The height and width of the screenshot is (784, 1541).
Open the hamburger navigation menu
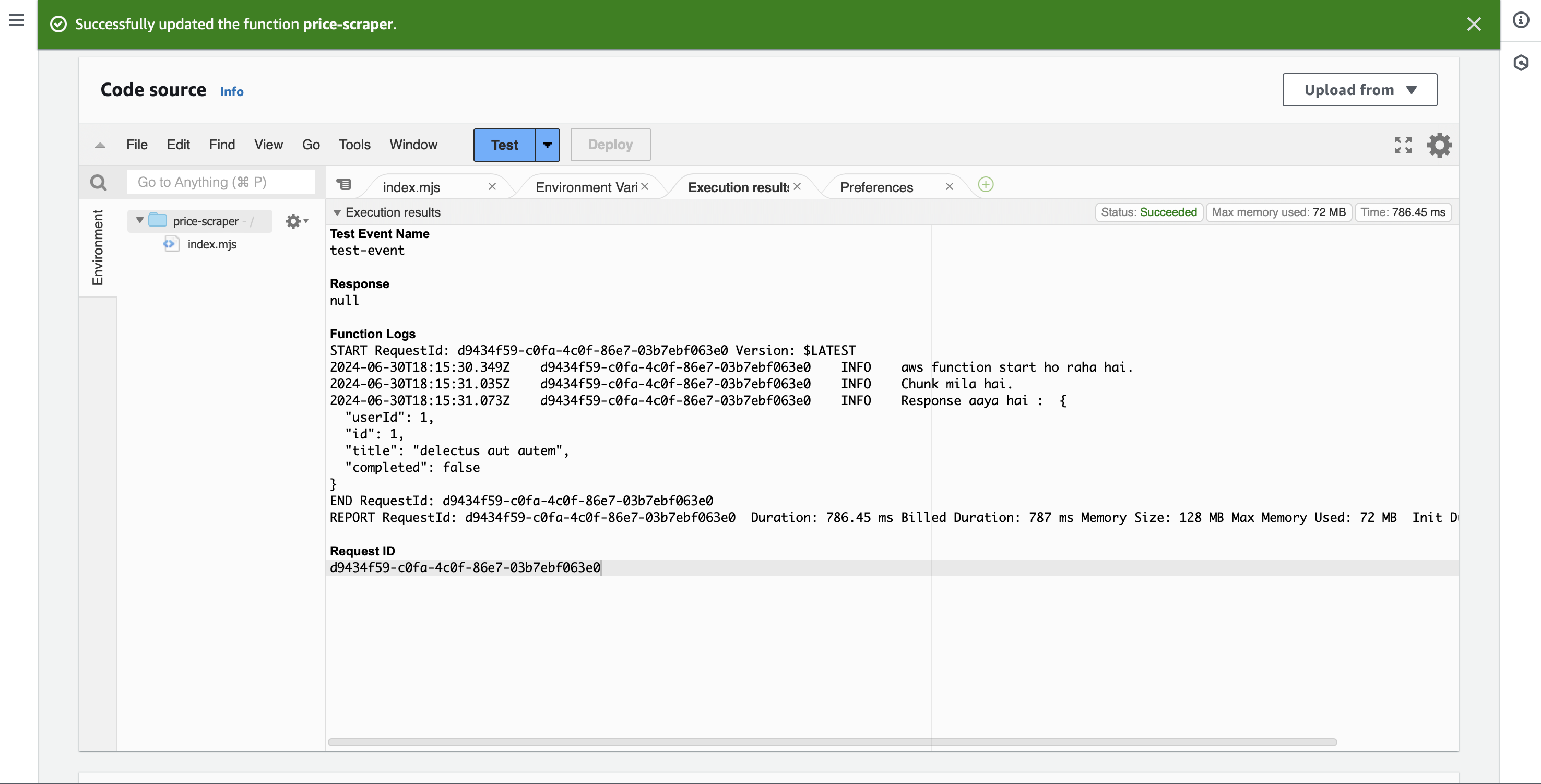click(17, 20)
